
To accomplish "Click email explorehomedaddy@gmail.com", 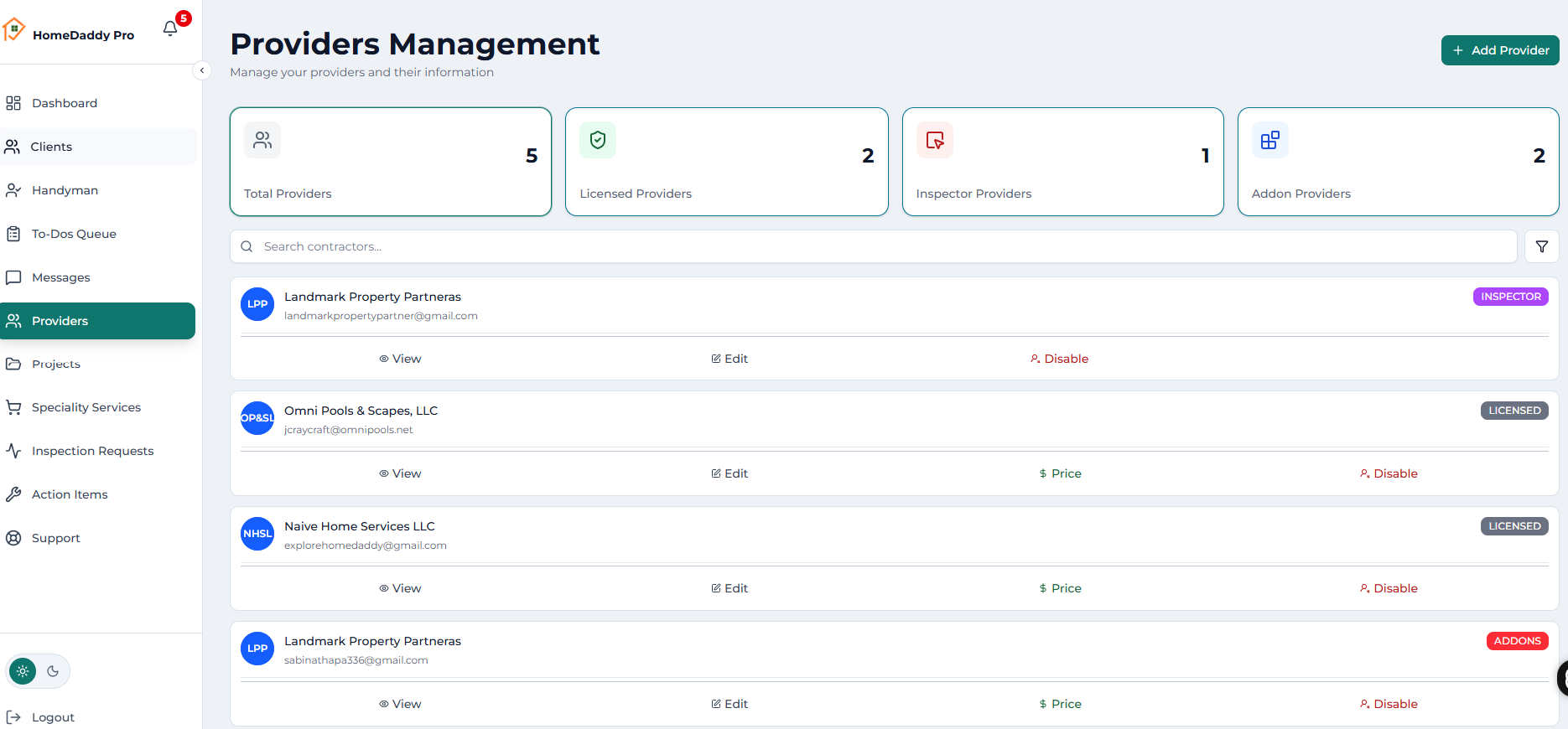I will point(366,545).
